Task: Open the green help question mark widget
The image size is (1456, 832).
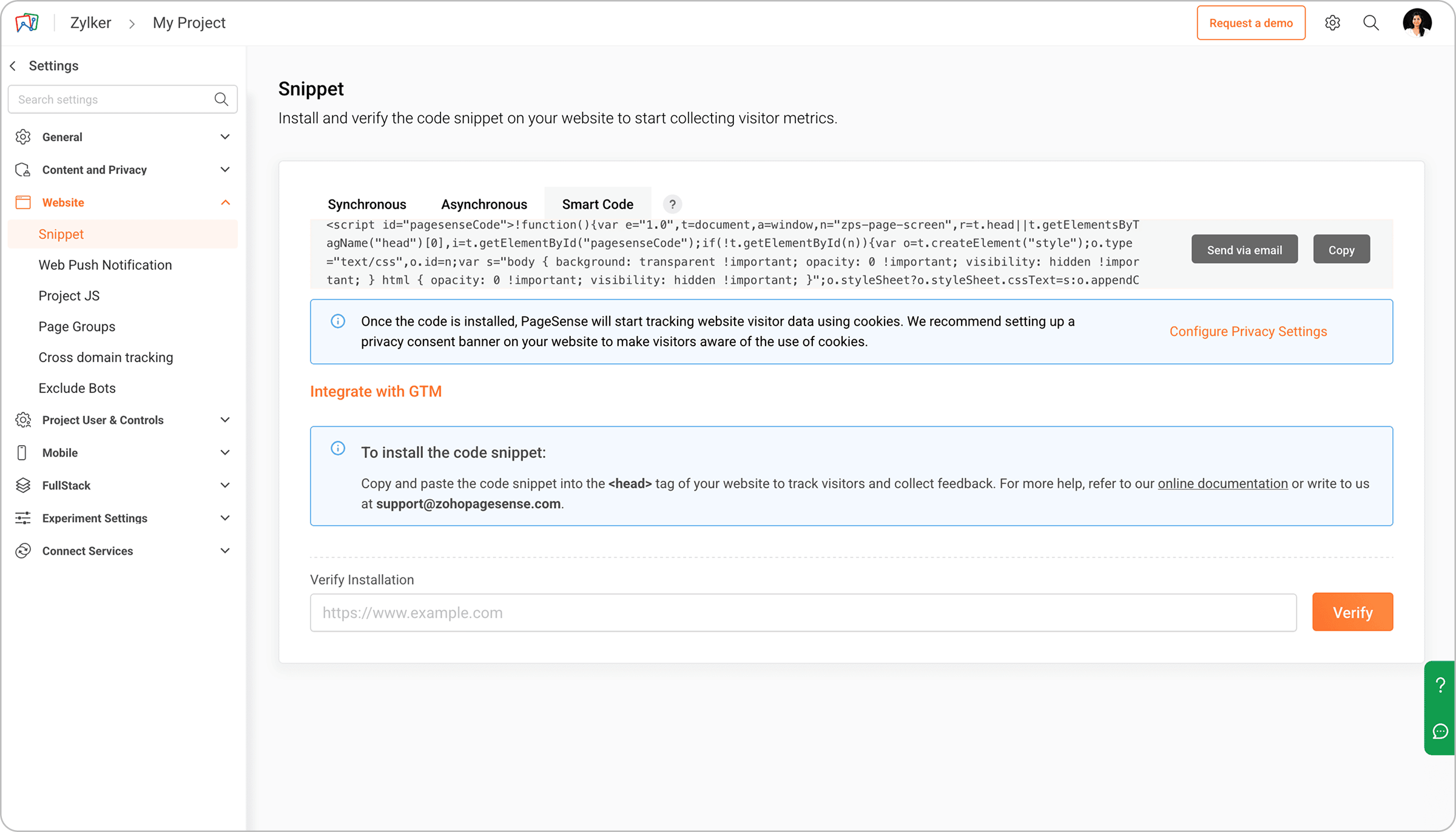Action: [1440, 685]
